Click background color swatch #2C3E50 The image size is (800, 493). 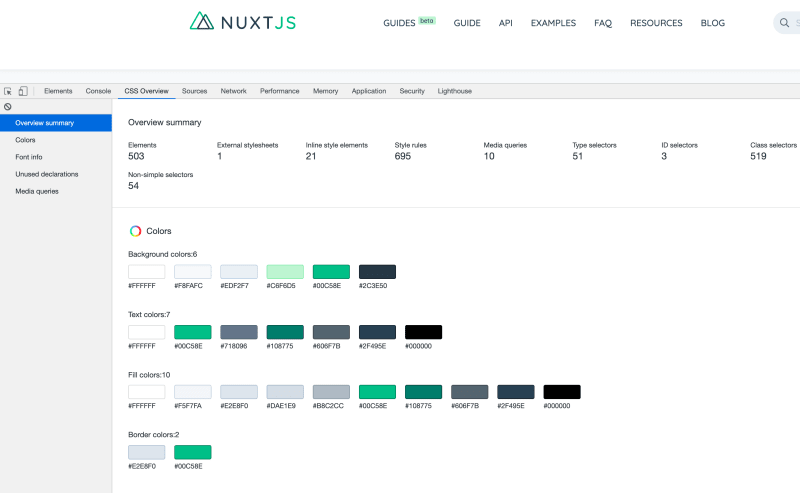(x=378, y=272)
